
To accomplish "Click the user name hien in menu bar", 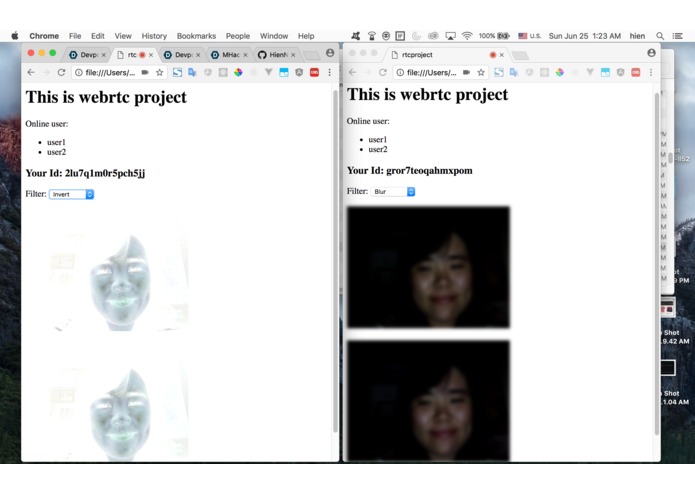I will 637,36.
